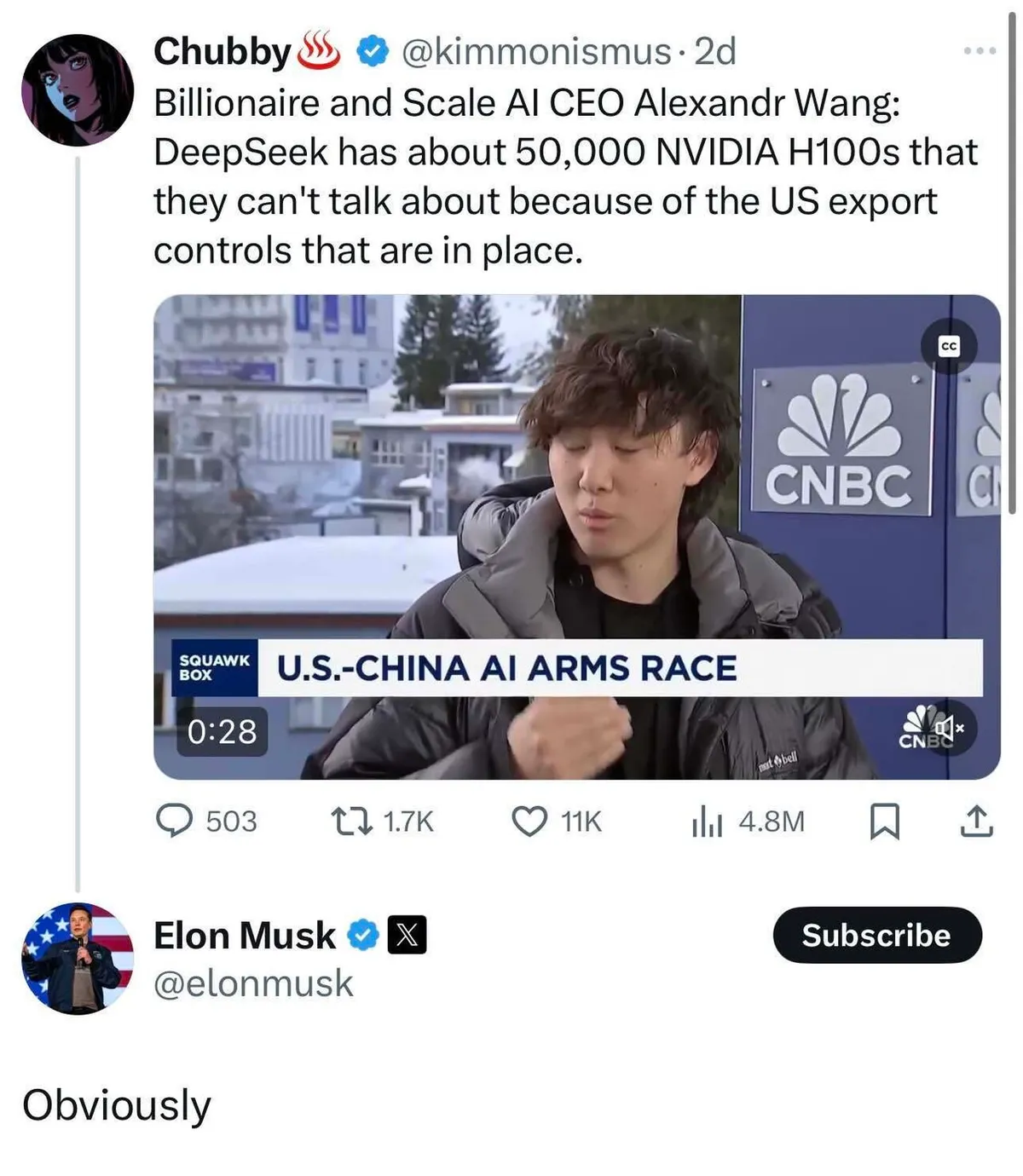1023x1176 pixels.
Task: Like the tweet using heart icon
Action: click(529, 821)
